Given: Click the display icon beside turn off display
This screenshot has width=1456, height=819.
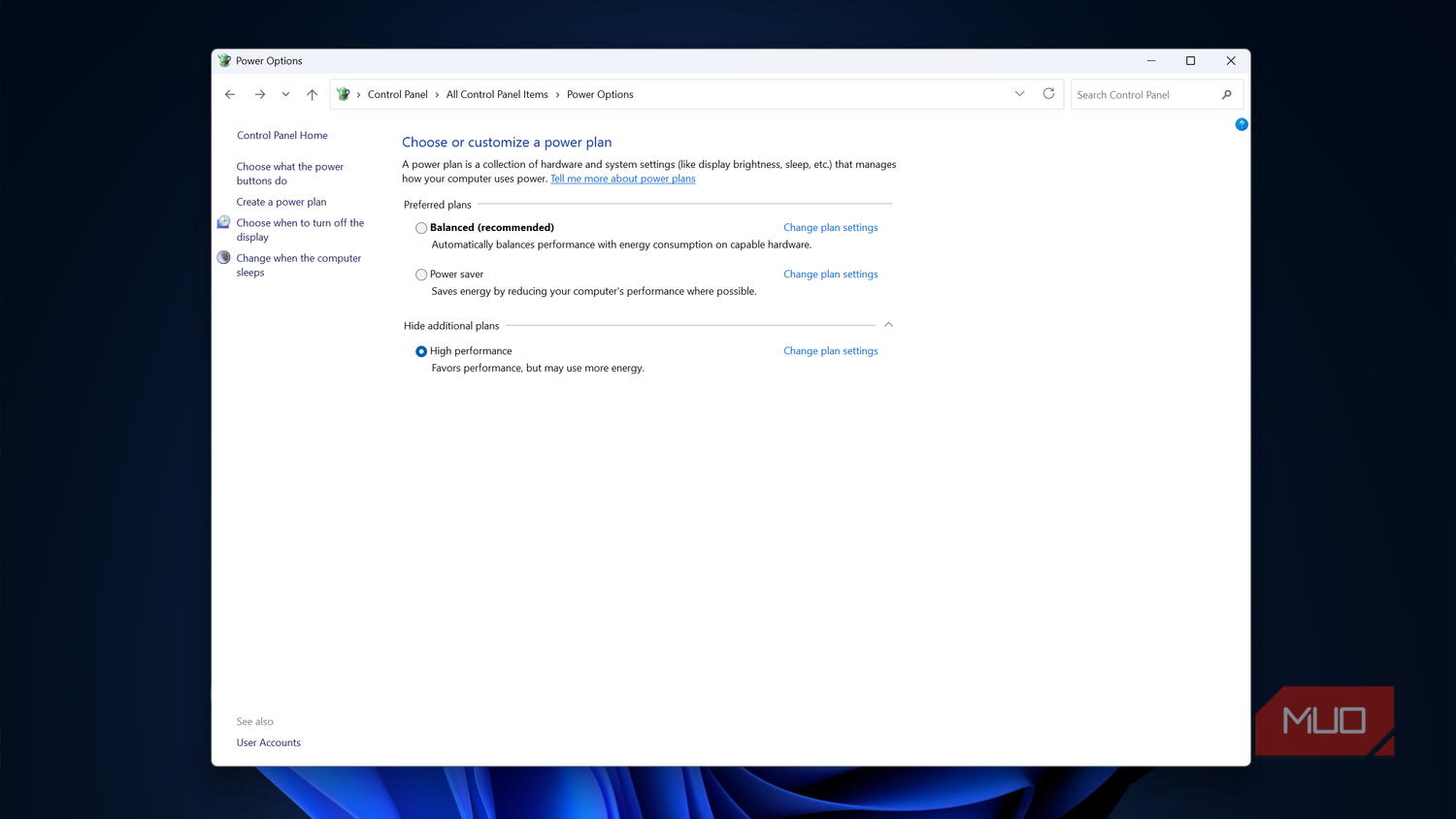Looking at the screenshot, I should 223,222.
